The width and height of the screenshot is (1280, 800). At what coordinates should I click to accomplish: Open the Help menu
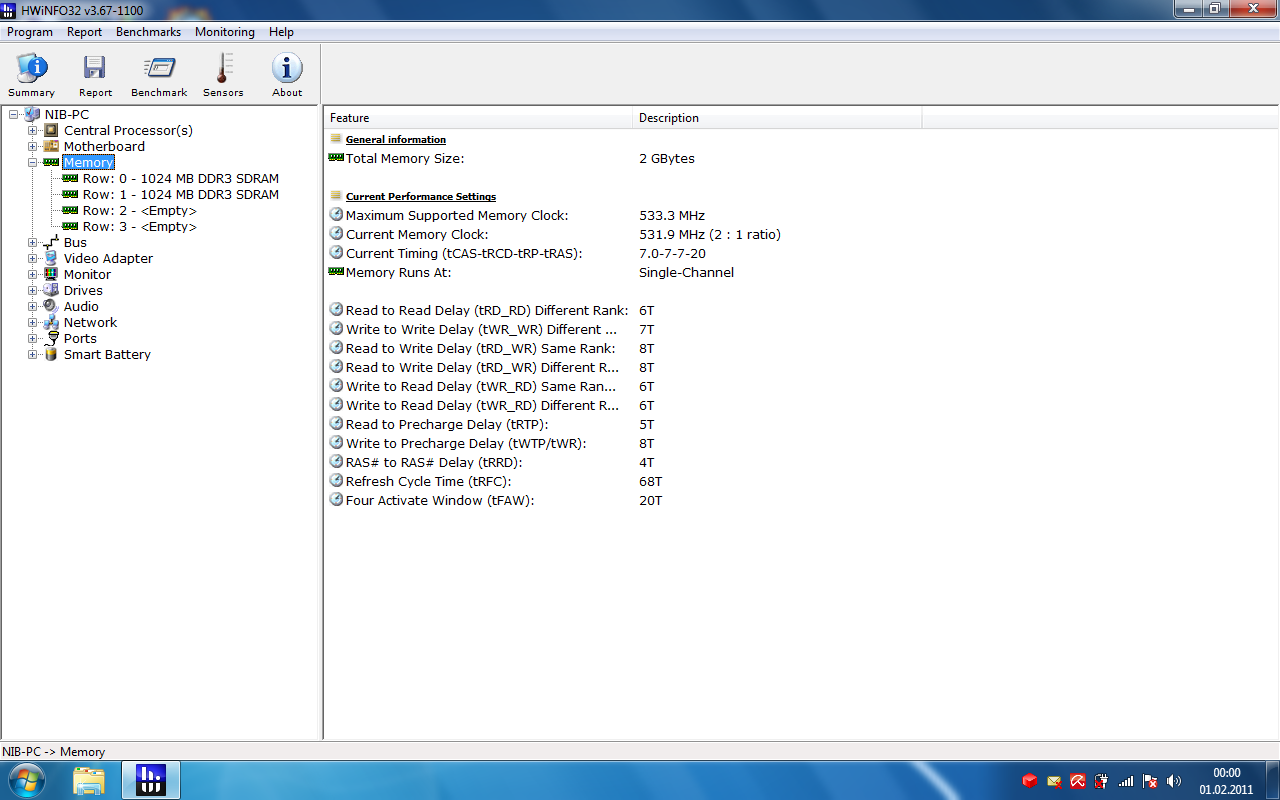[x=282, y=32]
